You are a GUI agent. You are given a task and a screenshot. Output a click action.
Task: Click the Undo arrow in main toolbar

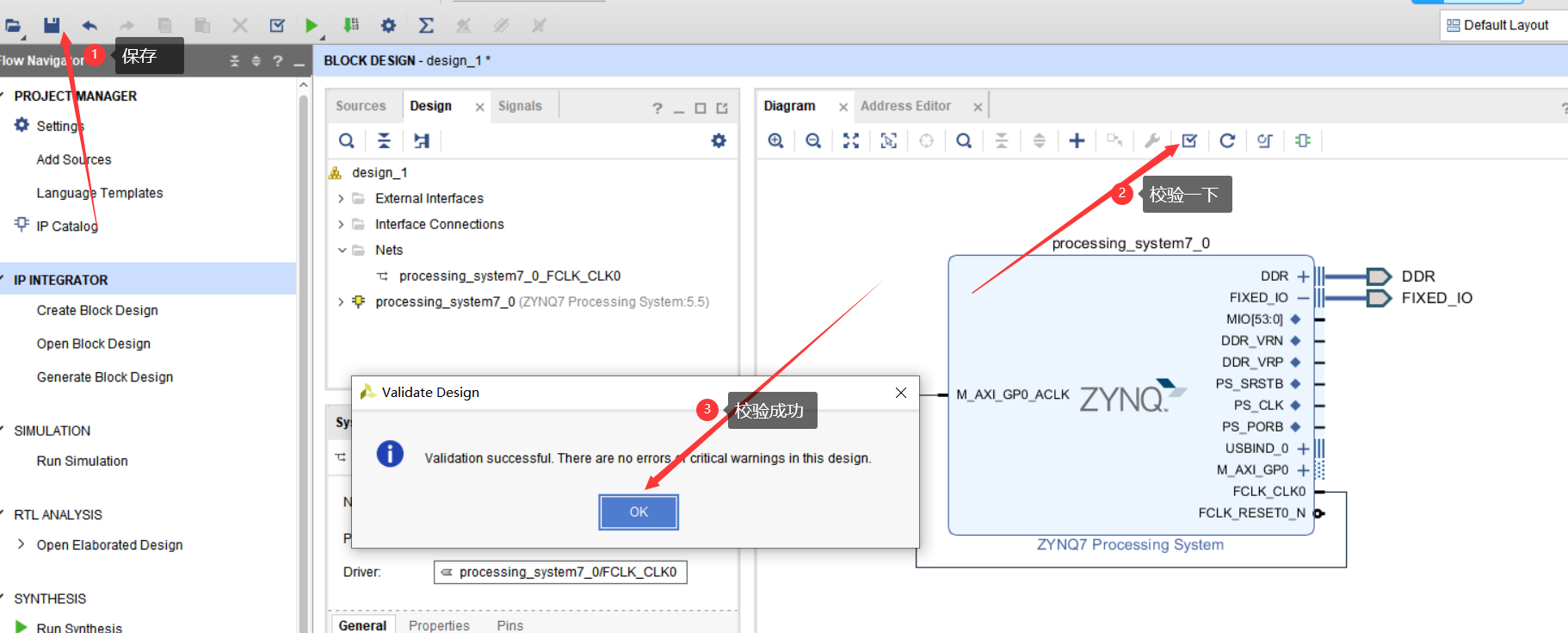[x=90, y=25]
